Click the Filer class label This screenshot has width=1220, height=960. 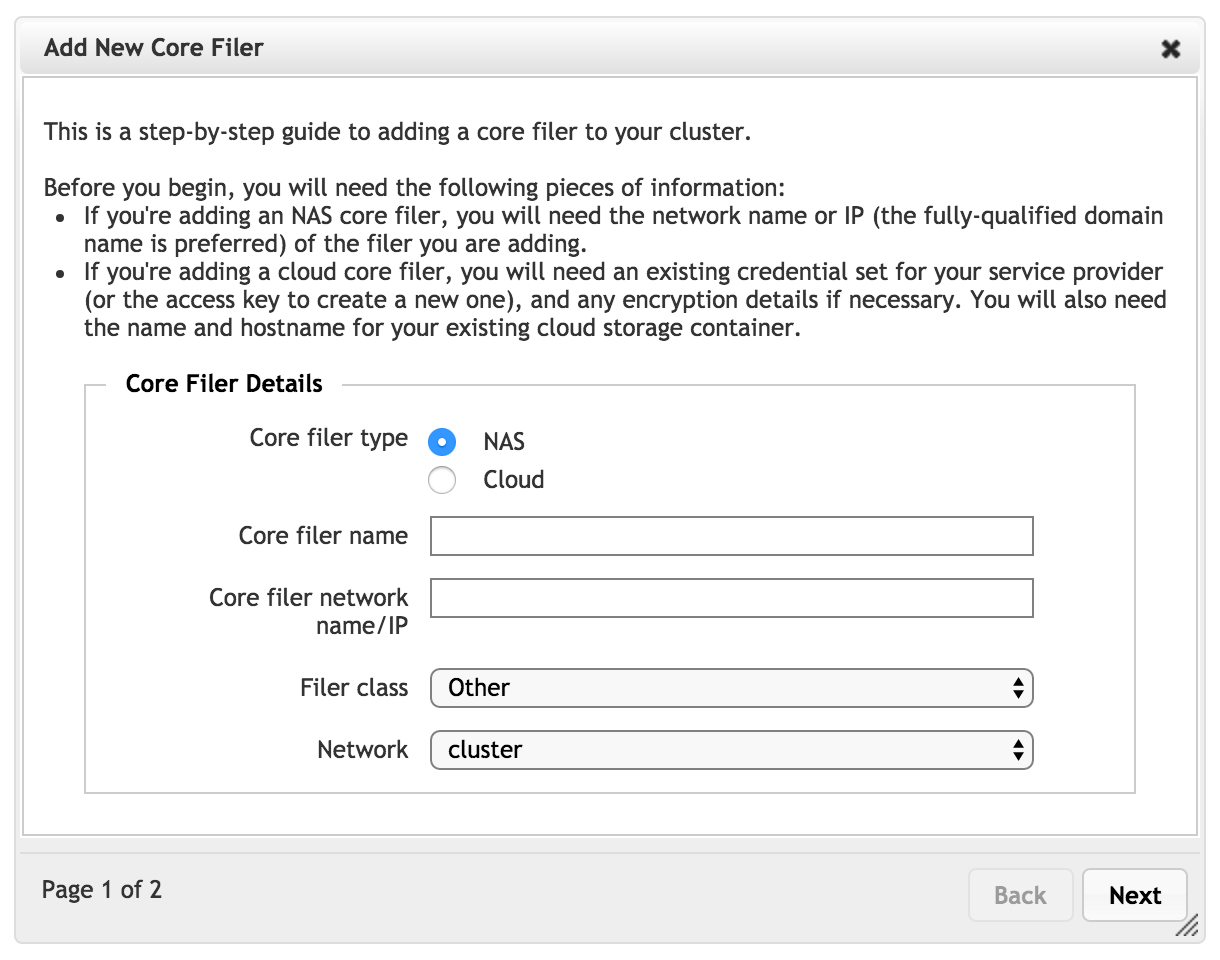354,688
